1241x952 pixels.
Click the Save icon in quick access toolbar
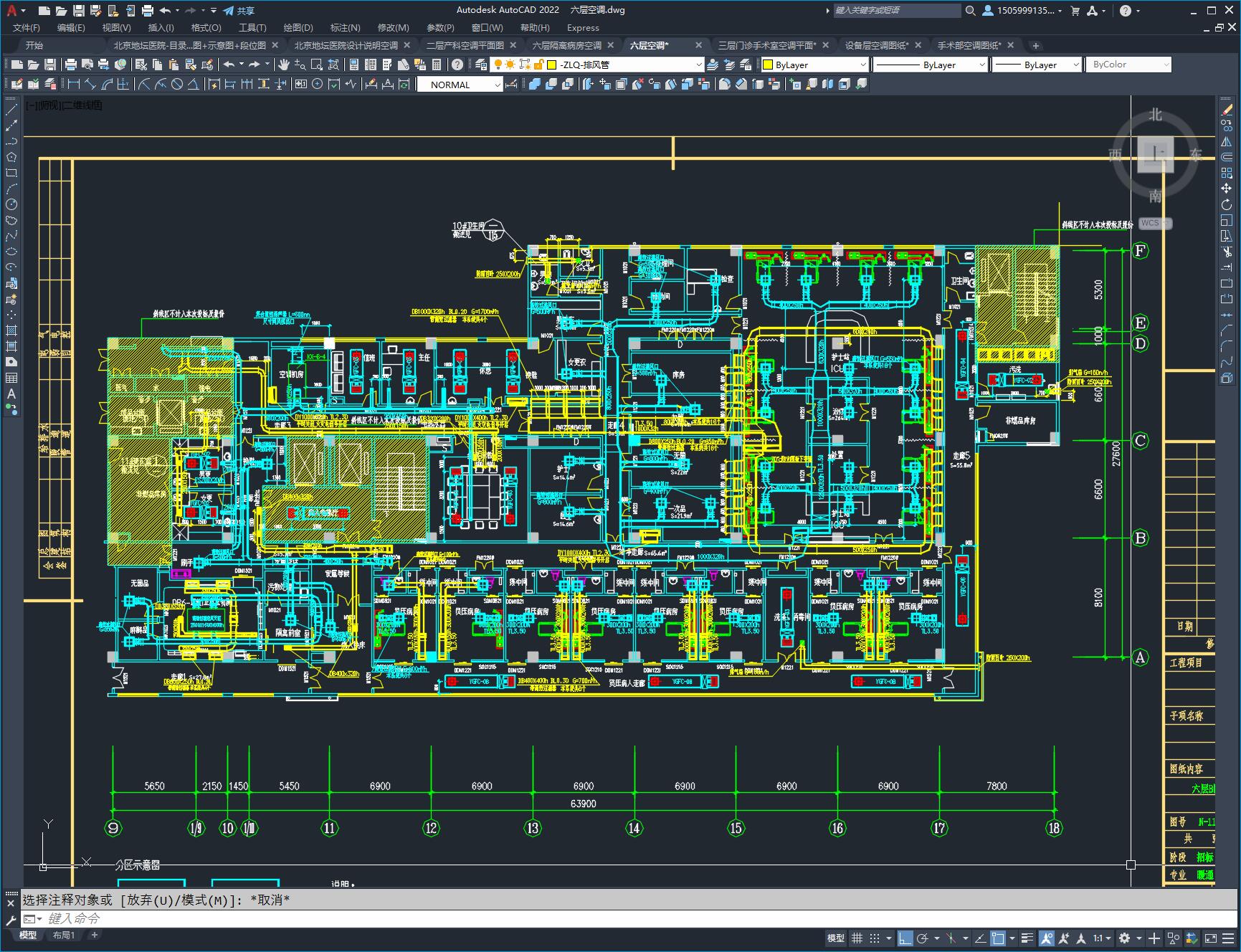click(x=78, y=11)
